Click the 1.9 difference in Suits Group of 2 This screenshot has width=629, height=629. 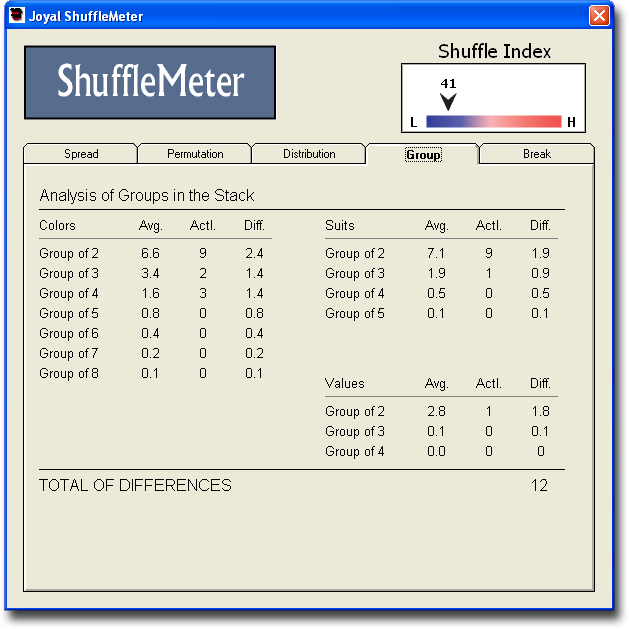click(540, 254)
